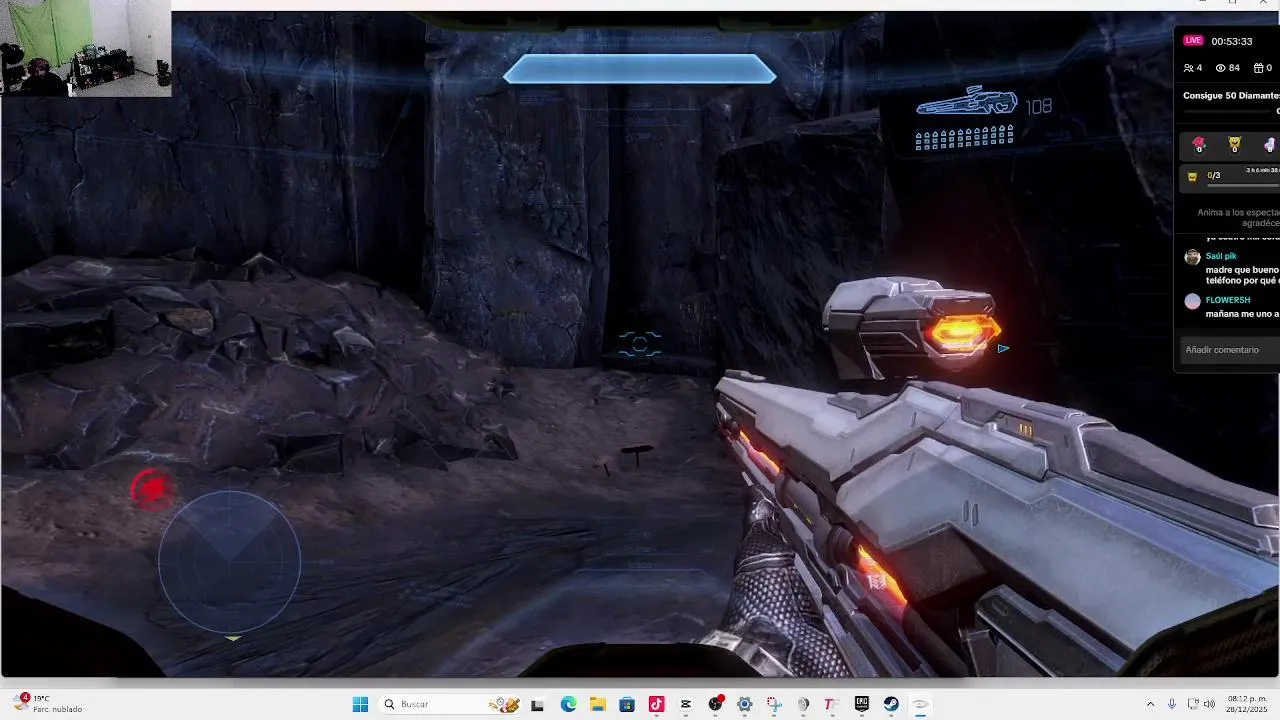The width and height of the screenshot is (1280, 720).
Task: Switch to the active Halo game window icon
Action: point(920,704)
